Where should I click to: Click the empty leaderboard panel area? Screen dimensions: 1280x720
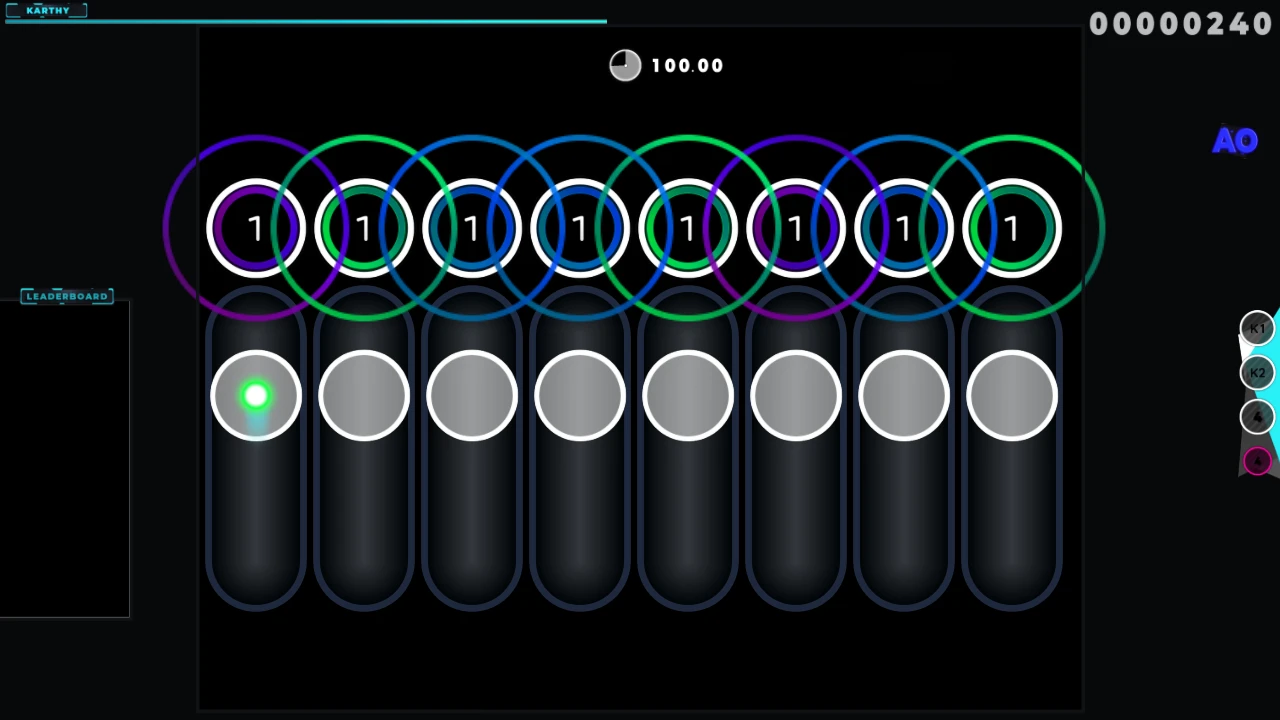[x=64, y=460]
